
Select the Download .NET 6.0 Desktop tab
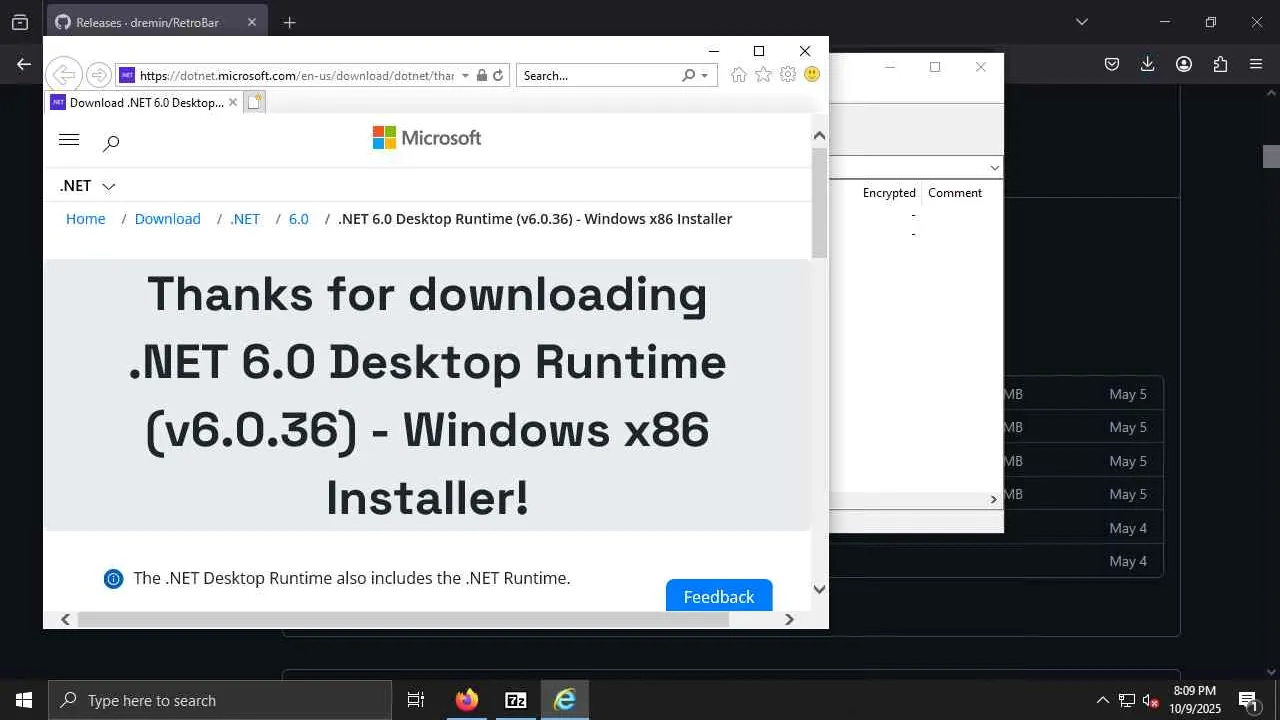146,102
